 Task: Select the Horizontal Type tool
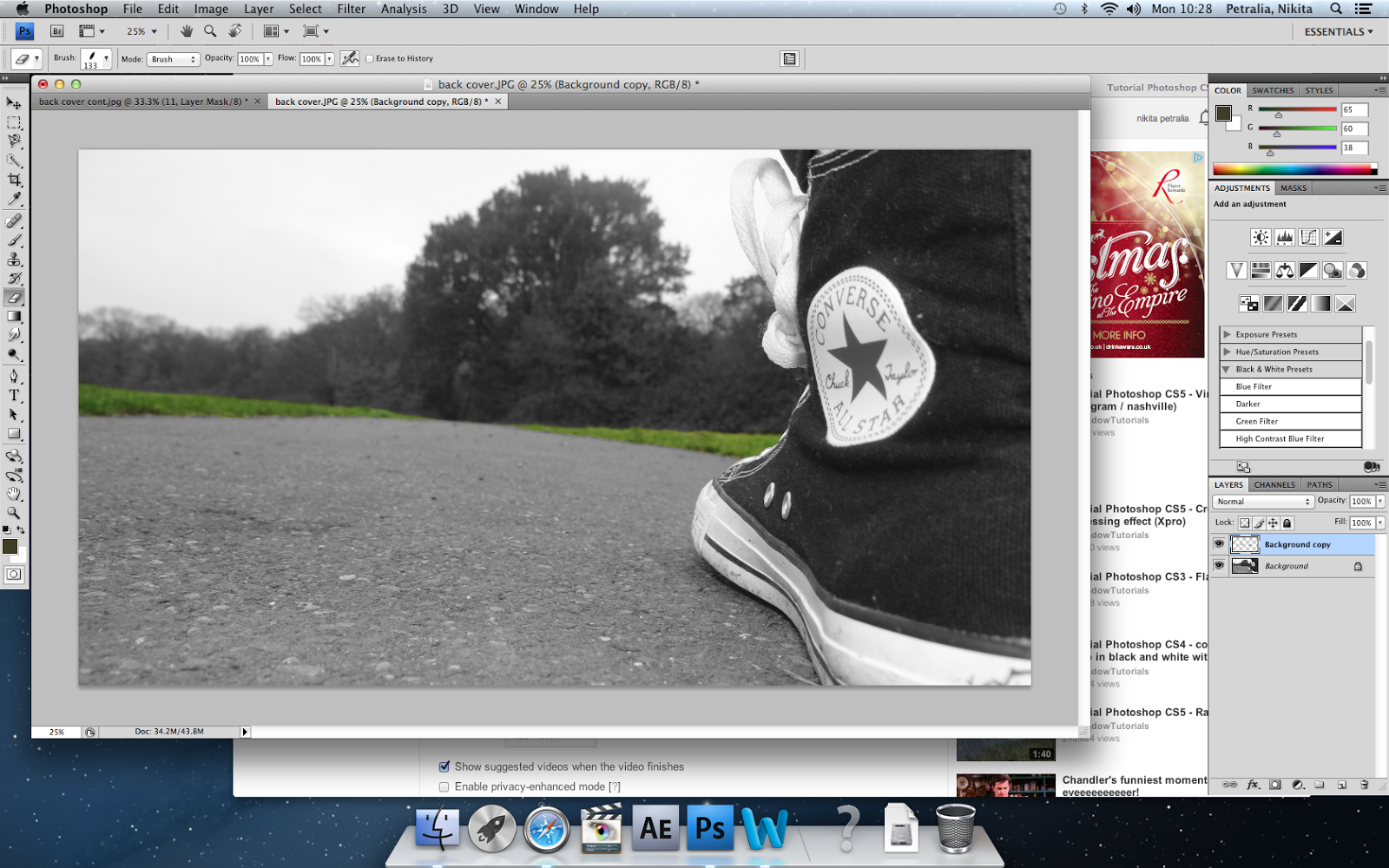point(14,395)
